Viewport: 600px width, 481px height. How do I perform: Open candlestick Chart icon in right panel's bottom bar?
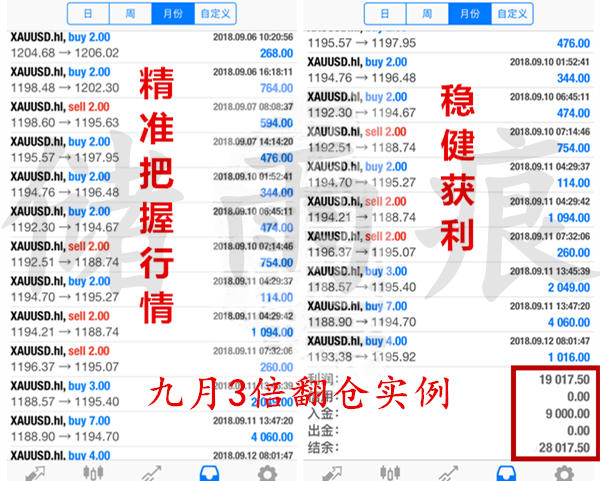click(x=387, y=472)
